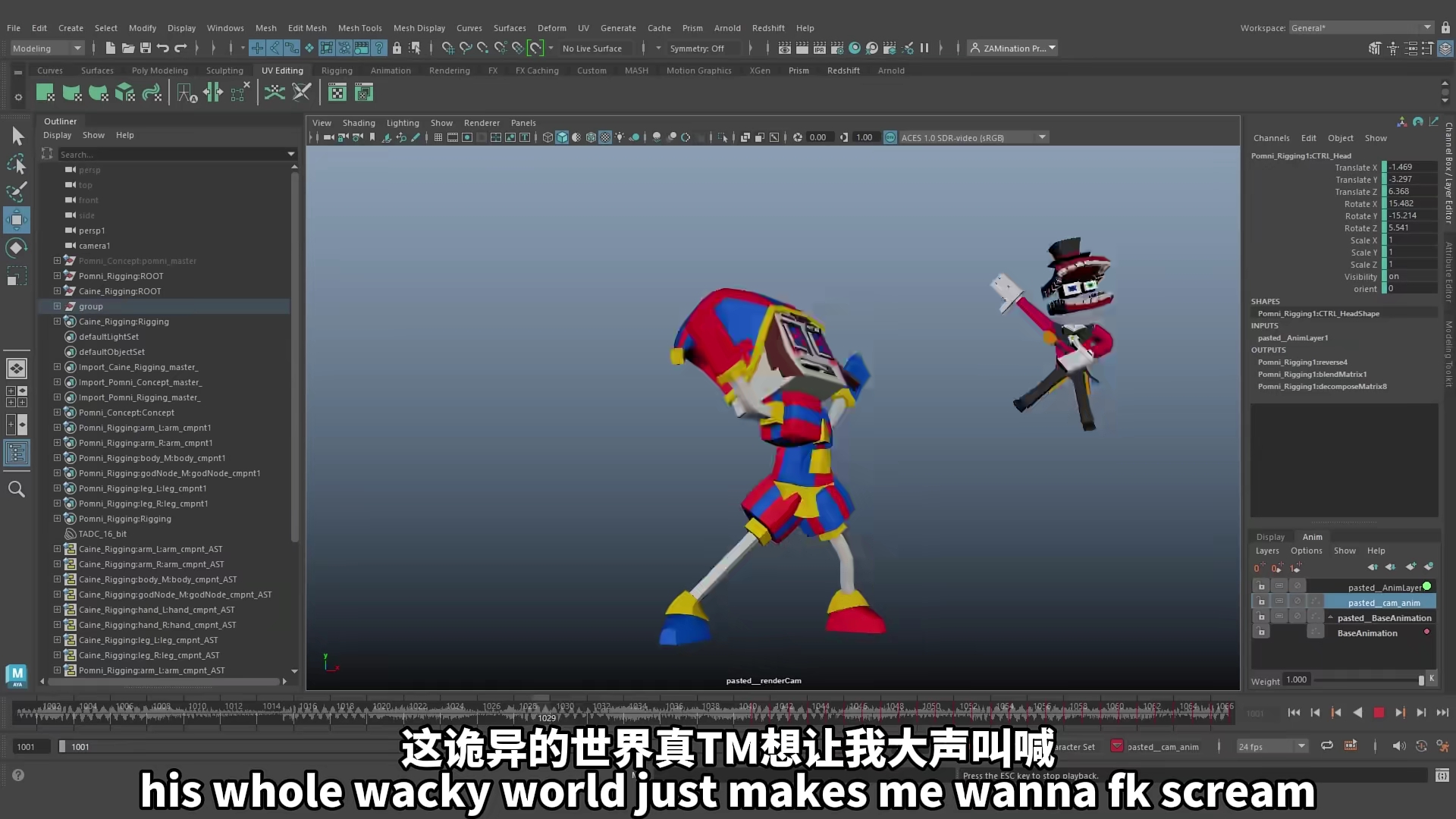Open the Mesh Tools menu

click(359, 28)
